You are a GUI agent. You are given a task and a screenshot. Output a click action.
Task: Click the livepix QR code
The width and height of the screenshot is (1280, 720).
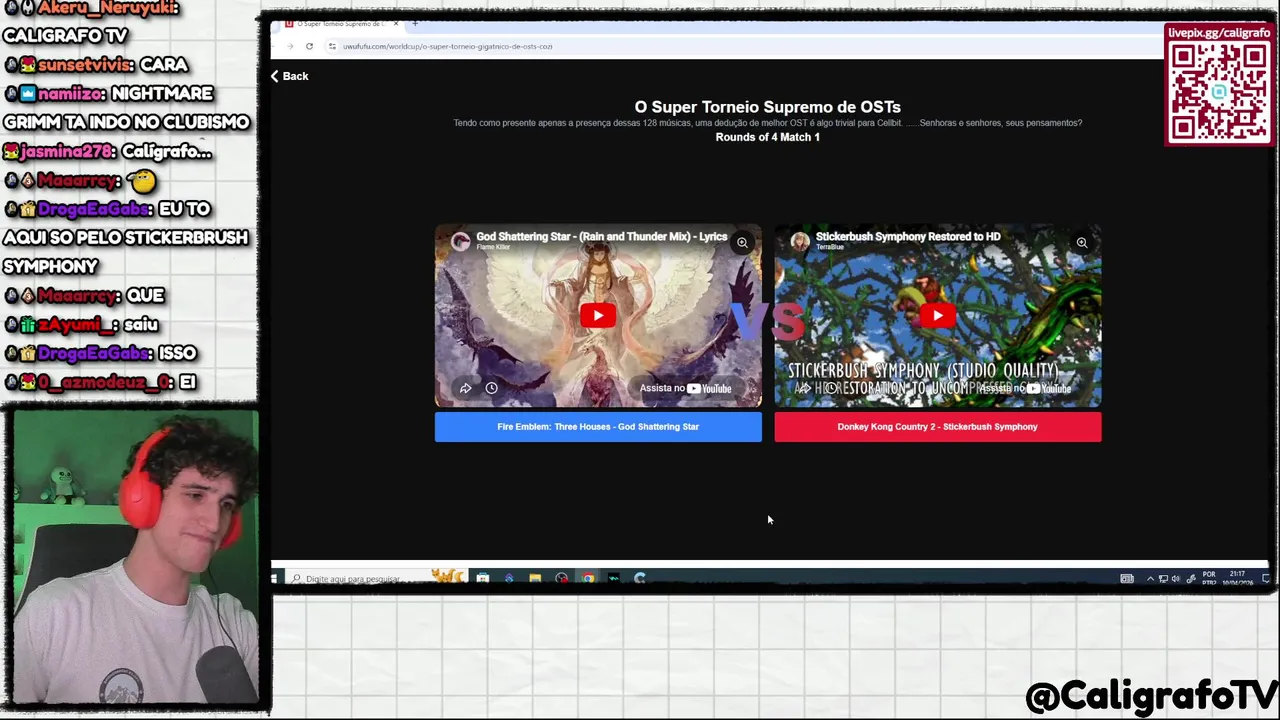1219,92
